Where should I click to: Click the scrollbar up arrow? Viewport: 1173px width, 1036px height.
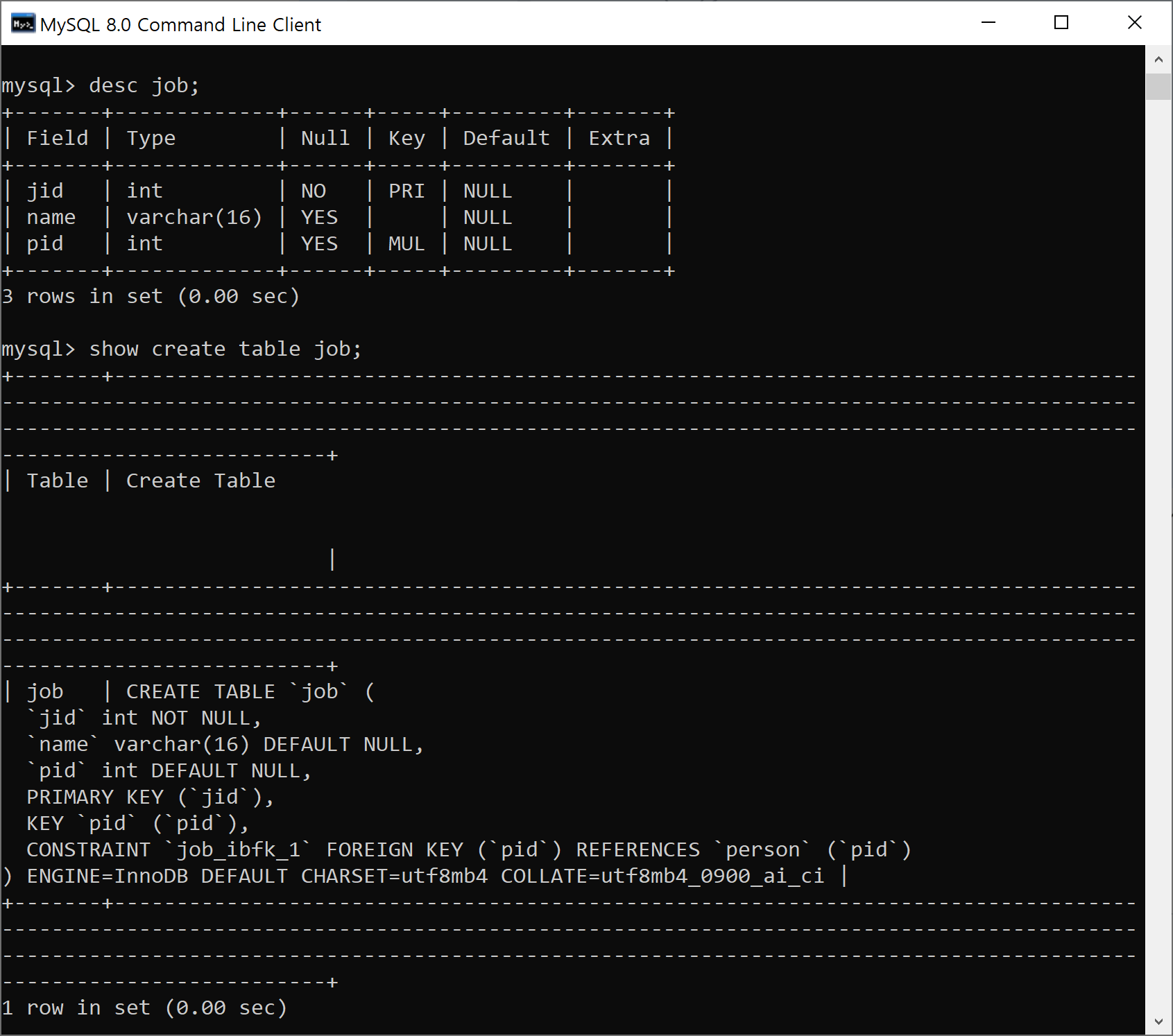[1158, 60]
